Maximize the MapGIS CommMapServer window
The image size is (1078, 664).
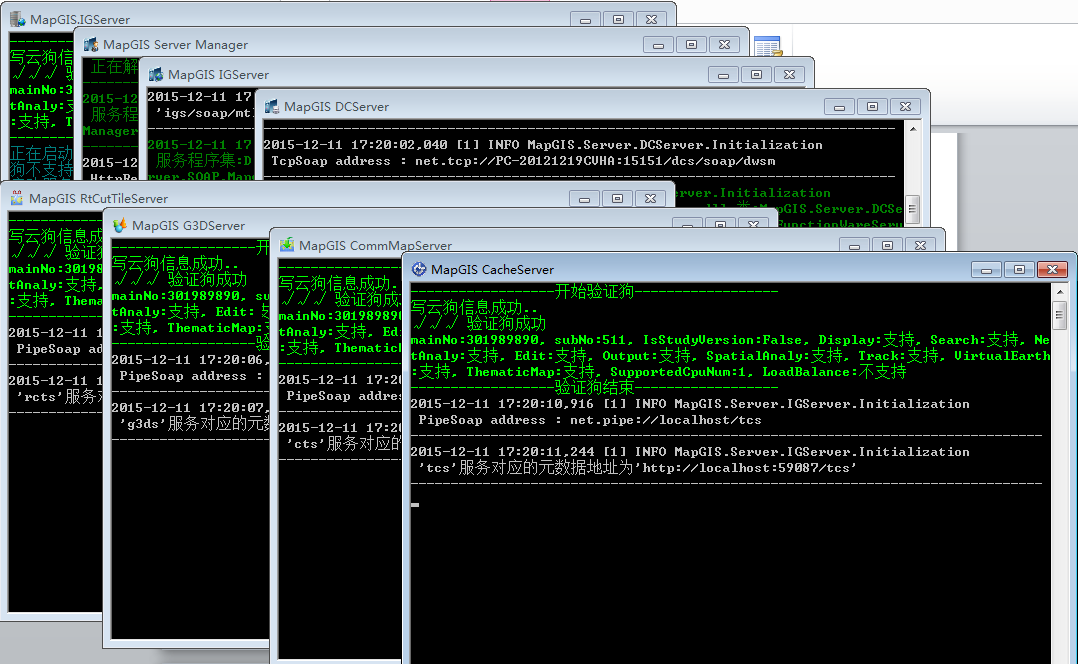pyautogui.click(x=888, y=245)
